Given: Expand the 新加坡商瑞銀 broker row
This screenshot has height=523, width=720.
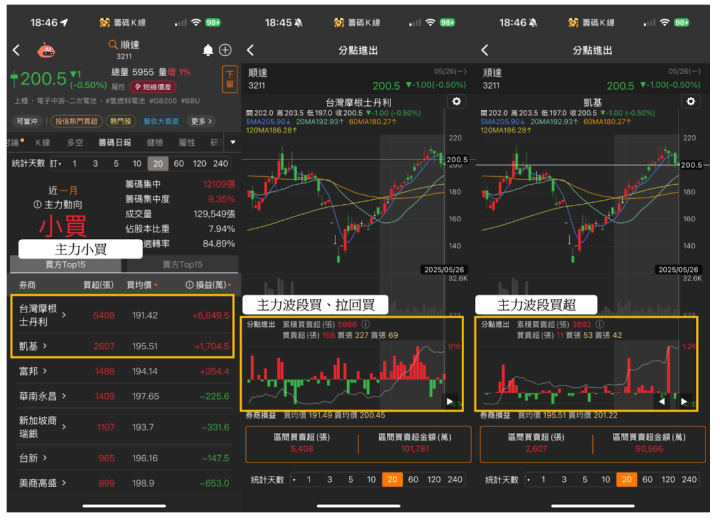Looking at the screenshot, I should [124, 427].
